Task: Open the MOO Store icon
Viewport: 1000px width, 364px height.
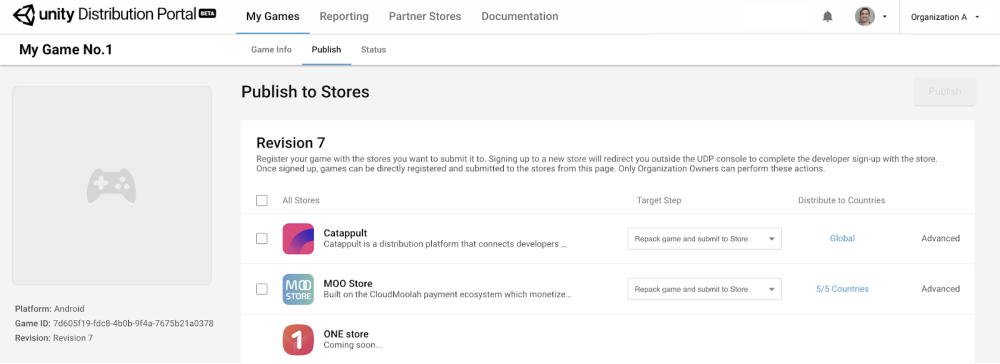Action: pos(298,289)
